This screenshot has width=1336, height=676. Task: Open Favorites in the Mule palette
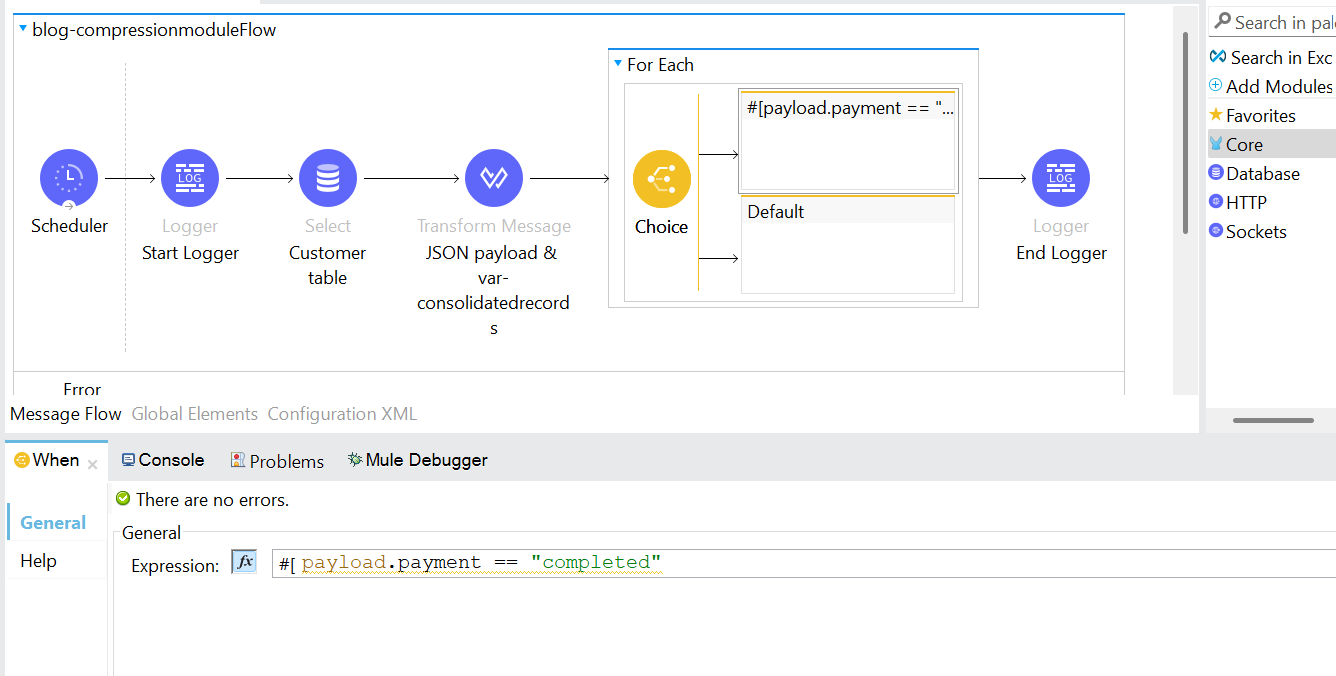1260,116
